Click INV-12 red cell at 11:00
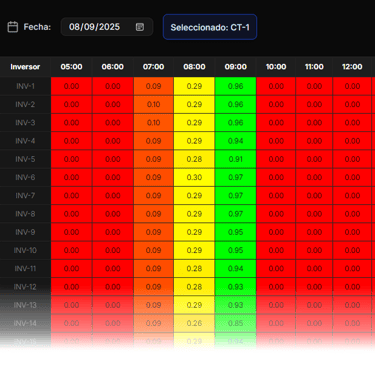375x366 pixels. pos(314,287)
